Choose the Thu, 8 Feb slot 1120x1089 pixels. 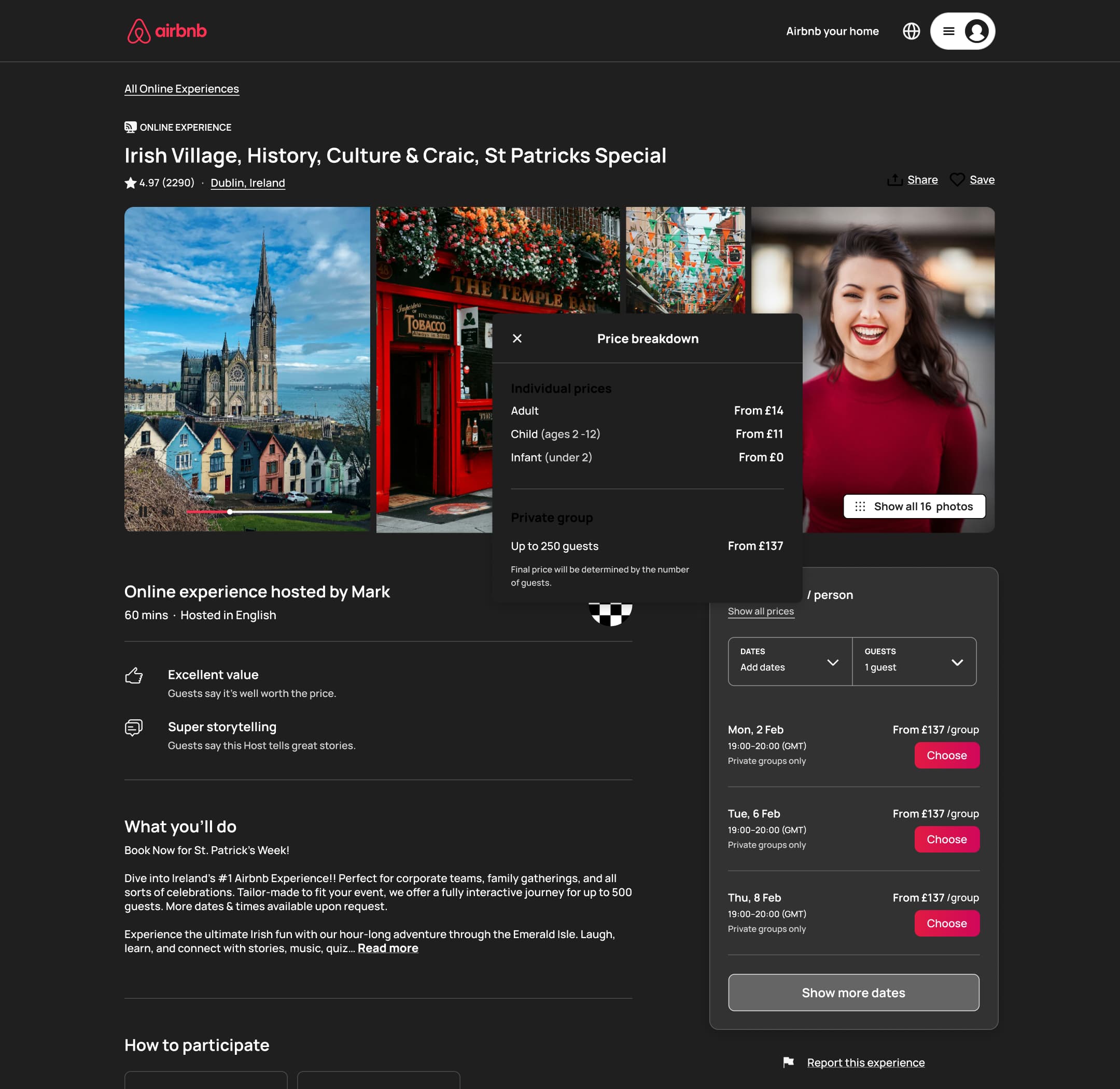(x=947, y=923)
